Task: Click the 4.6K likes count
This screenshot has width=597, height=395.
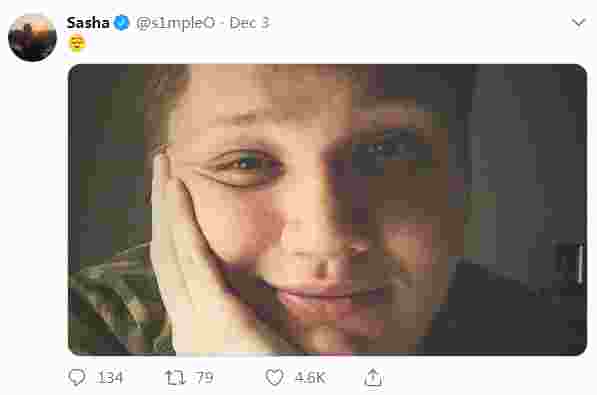Action: point(310,378)
